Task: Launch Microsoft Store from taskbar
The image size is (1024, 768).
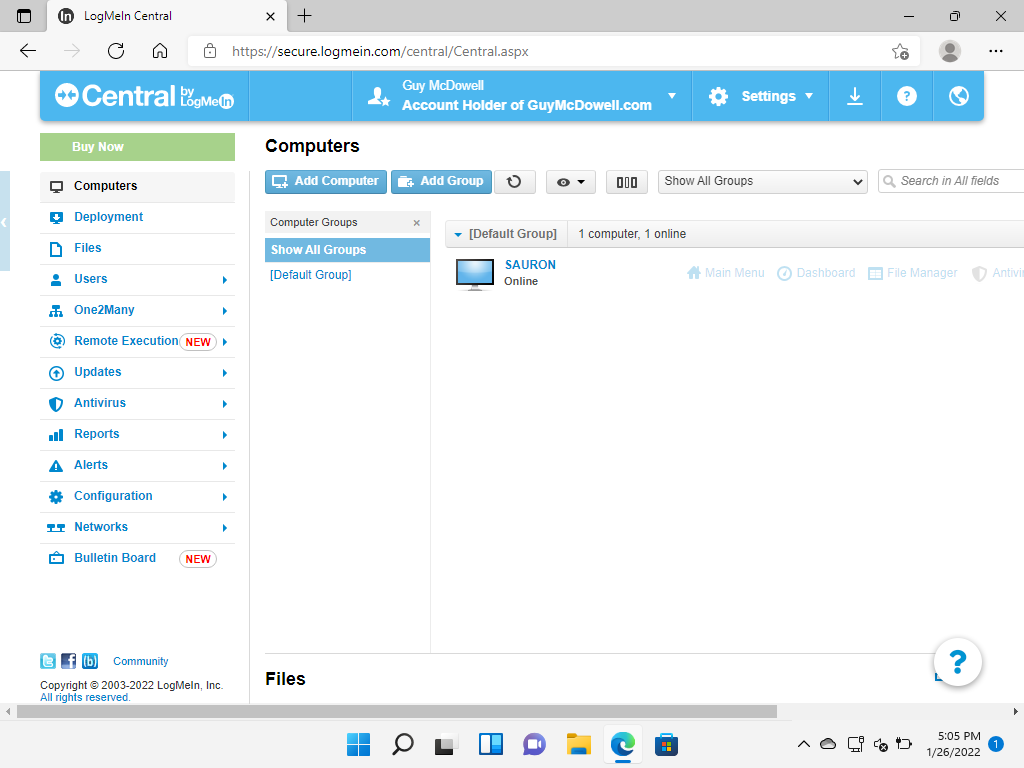Action: pyautogui.click(x=666, y=744)
